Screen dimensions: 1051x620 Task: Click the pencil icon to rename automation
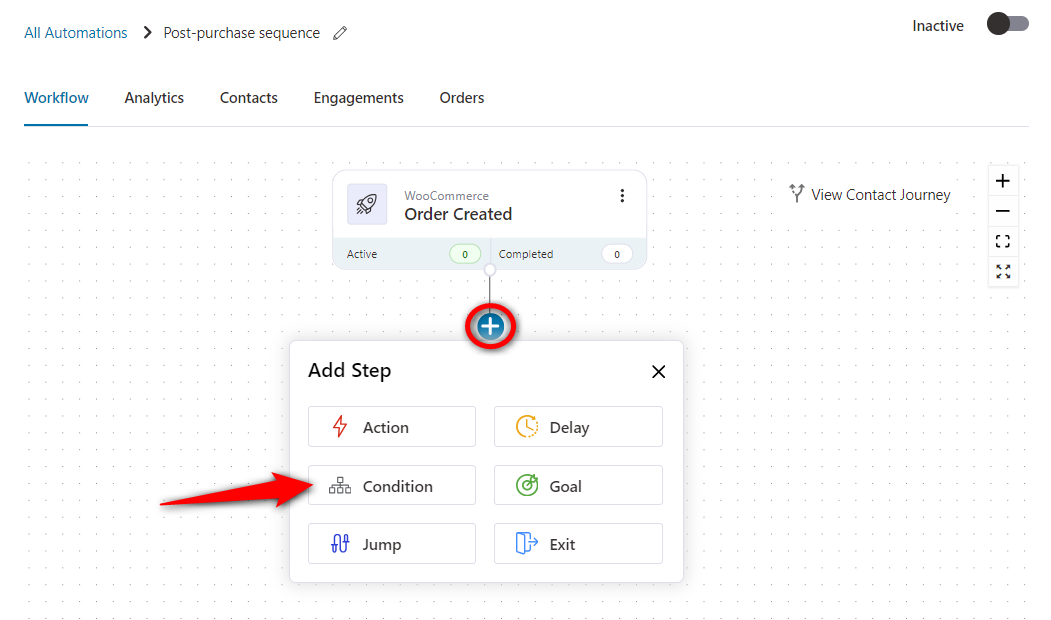click(340, 33)
